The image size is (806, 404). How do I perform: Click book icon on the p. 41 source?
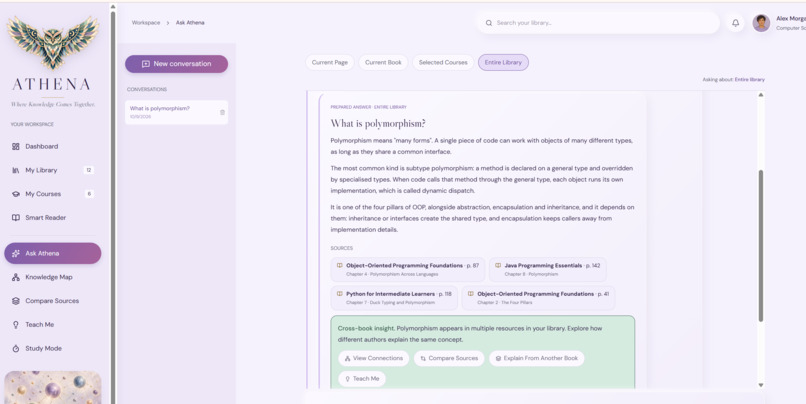point(470,294)
